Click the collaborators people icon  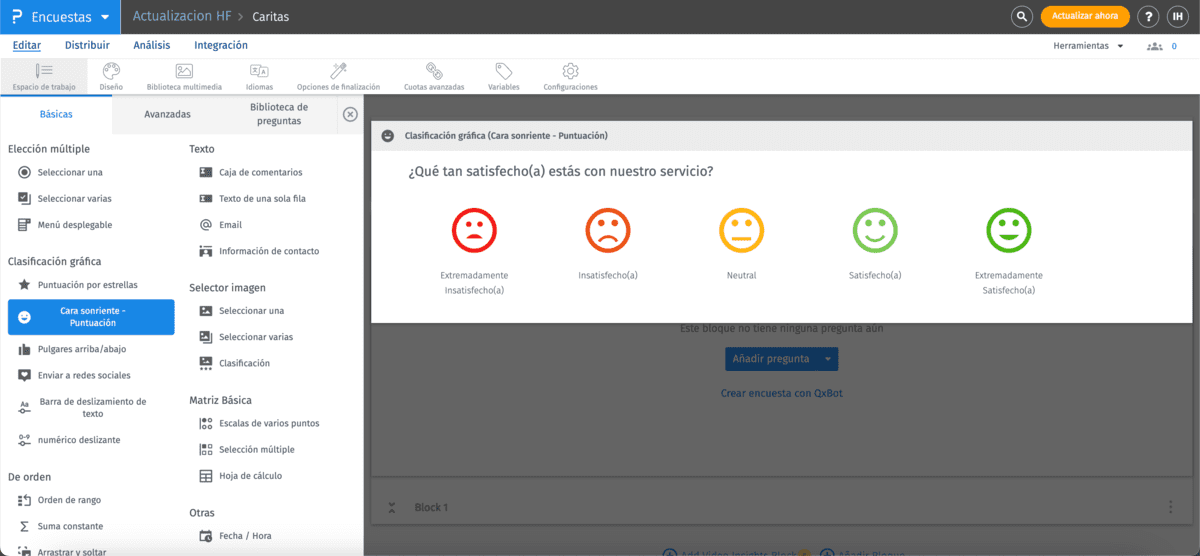click(x=1155, y=46)
